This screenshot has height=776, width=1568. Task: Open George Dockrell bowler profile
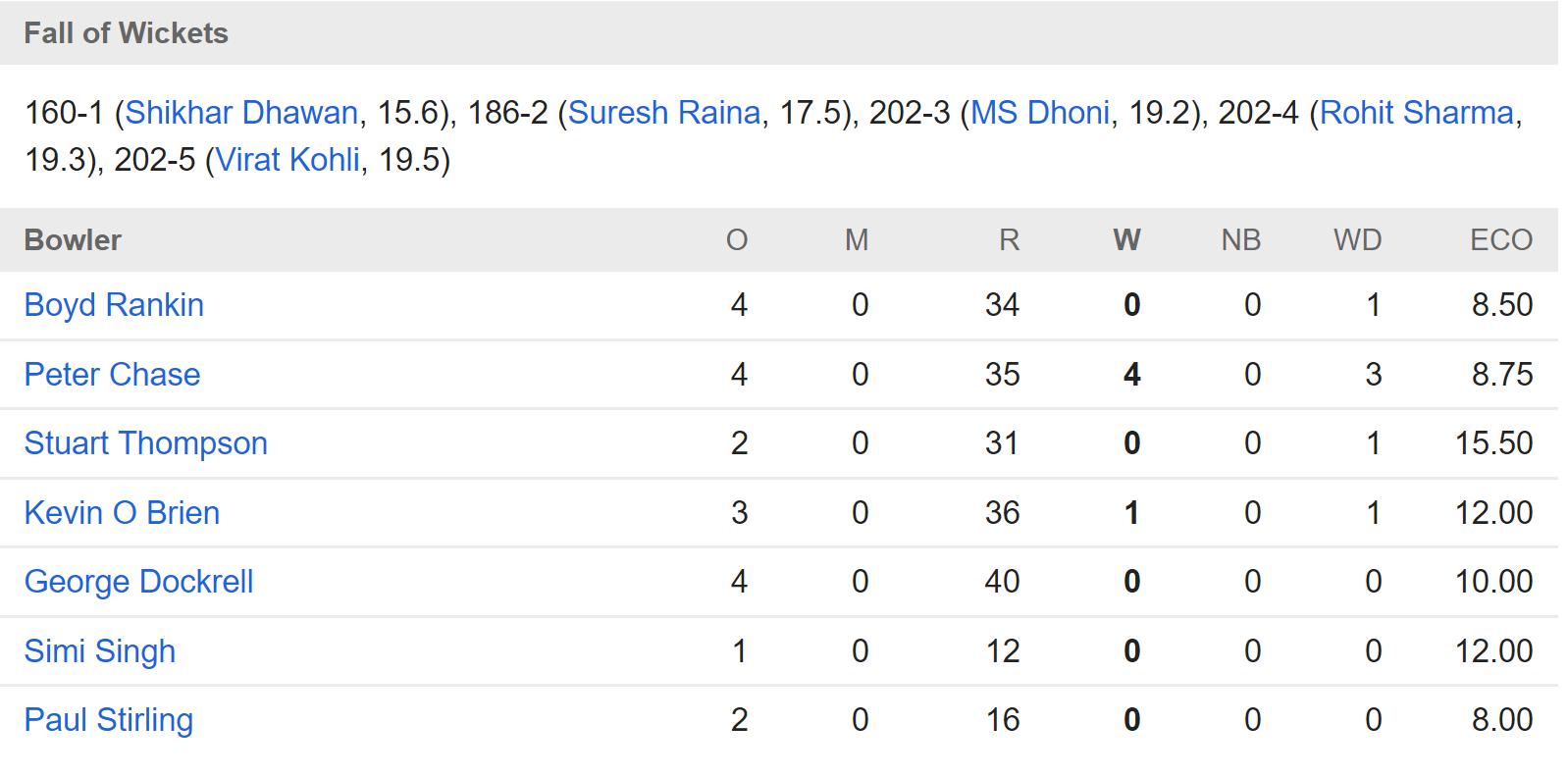[138, 582]
